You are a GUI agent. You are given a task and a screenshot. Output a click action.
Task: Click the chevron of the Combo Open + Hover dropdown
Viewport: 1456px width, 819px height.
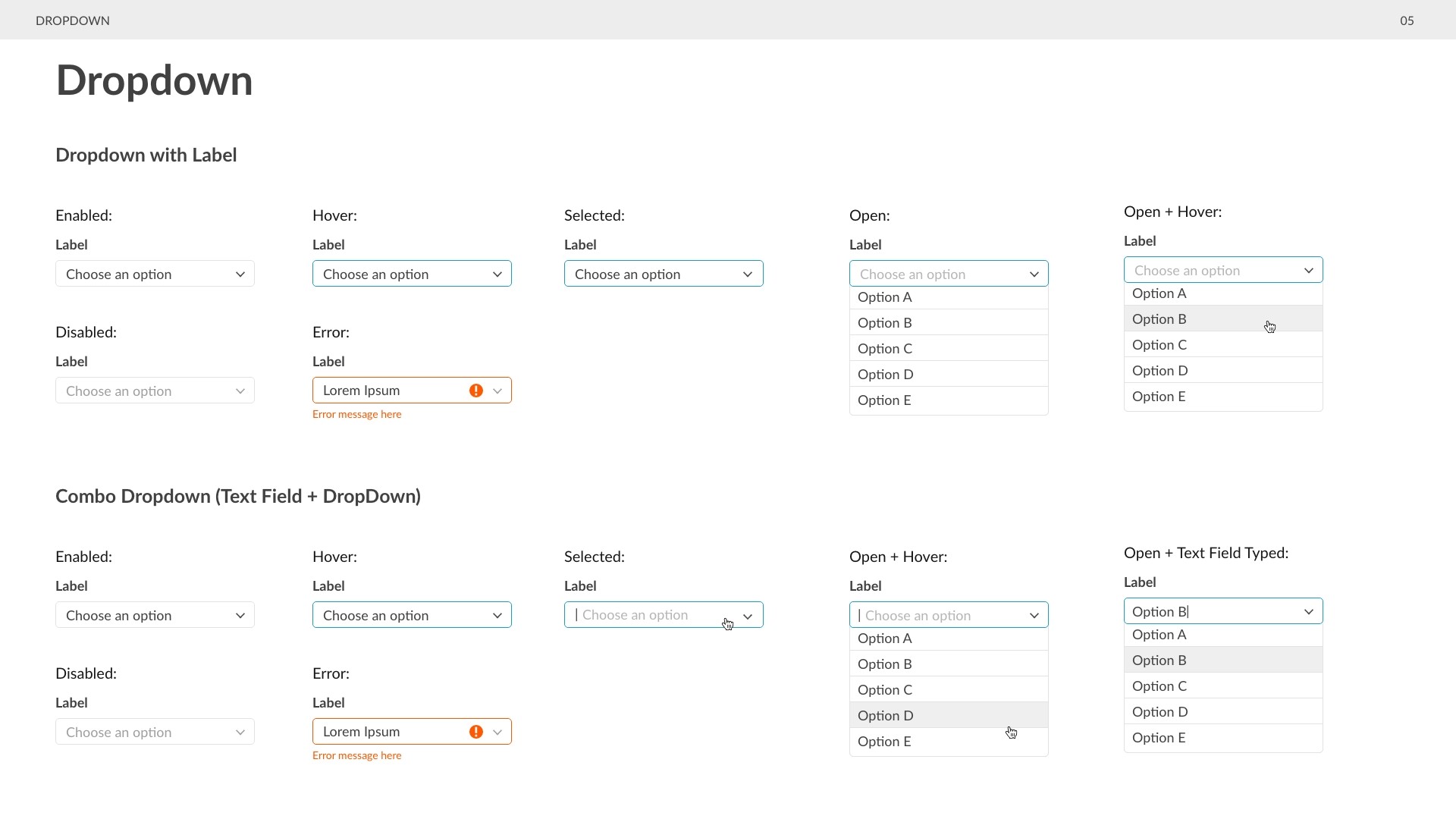pyautogui.click(x=1034, y=616)
